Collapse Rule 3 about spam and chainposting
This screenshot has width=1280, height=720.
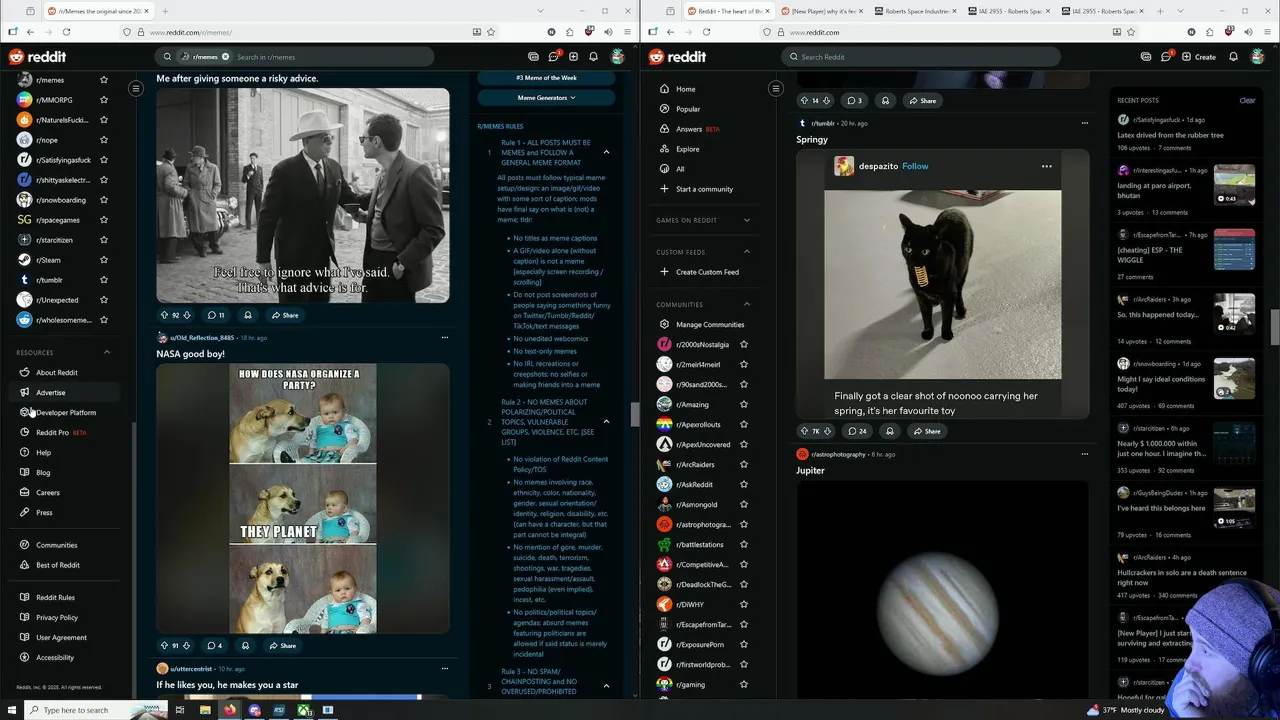point(606,686)
